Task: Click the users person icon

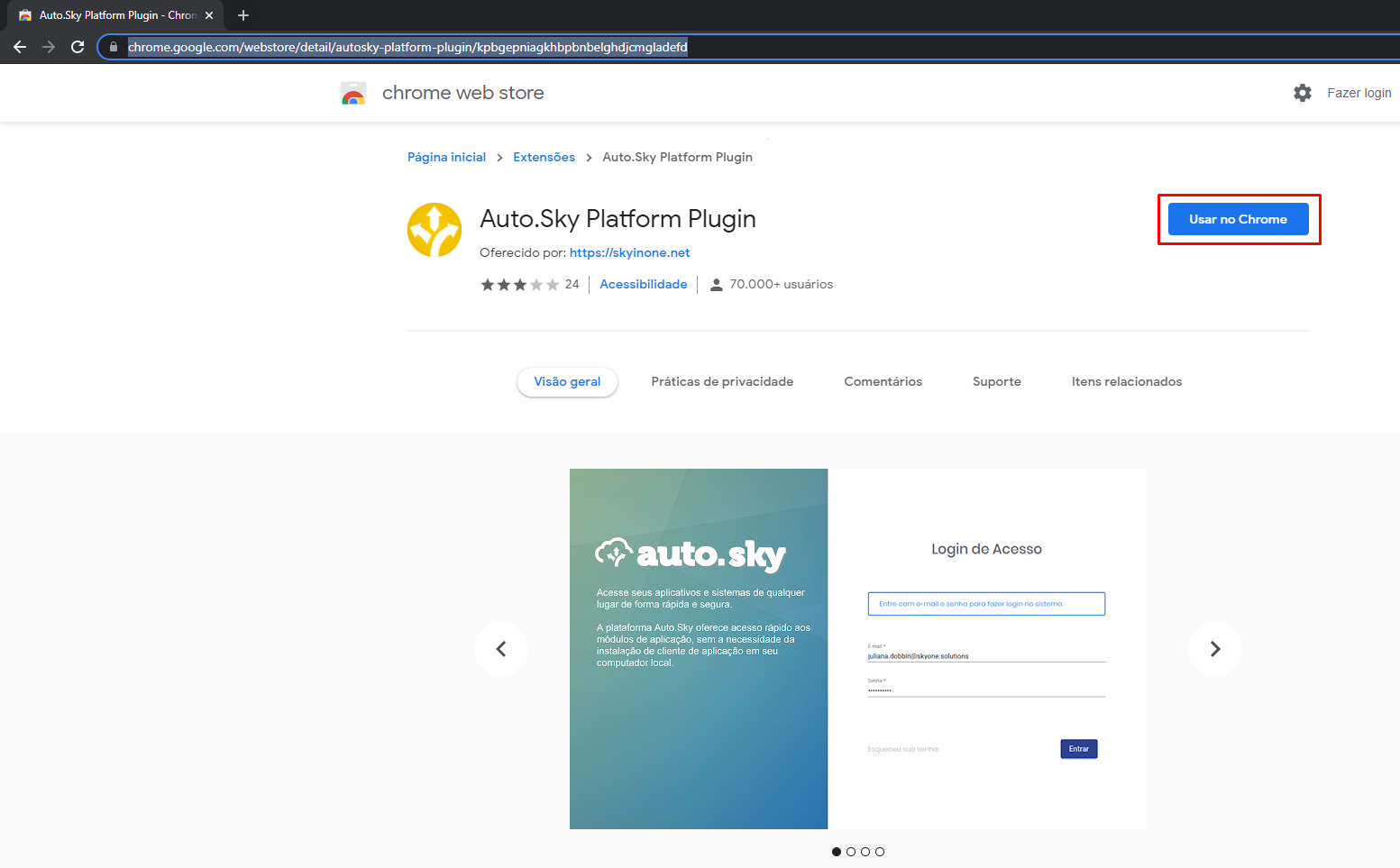Action: tap(717, 285)
